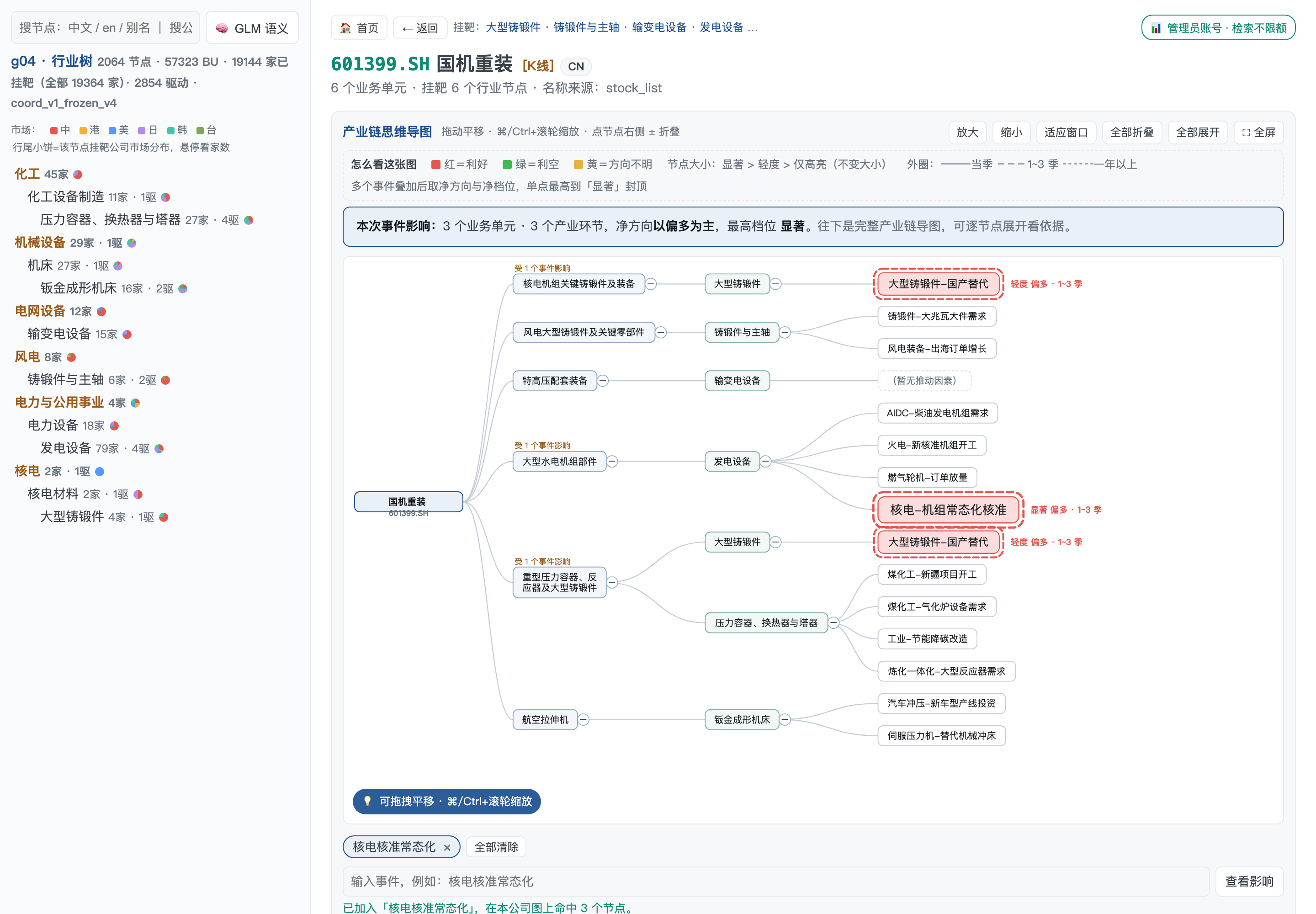Viewport: 1316px width, 914px height.
Task: Click the pie chart icon beside 核电
Action: 100,471
